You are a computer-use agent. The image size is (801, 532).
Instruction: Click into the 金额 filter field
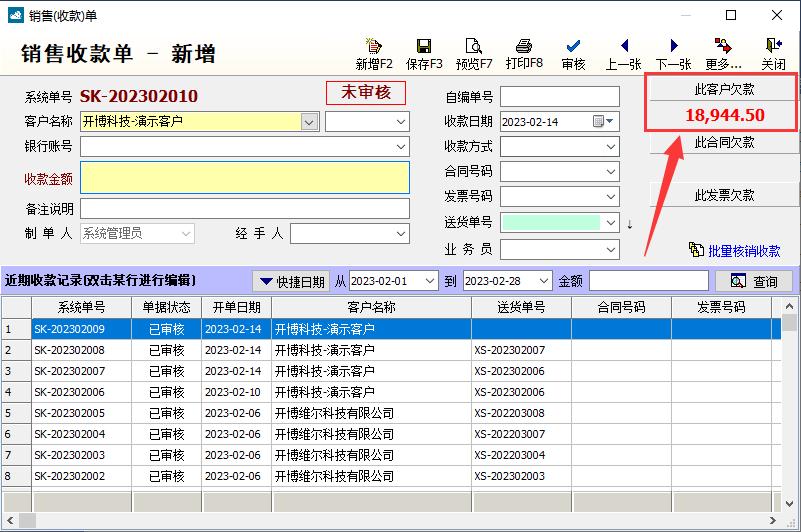click(649, 281)
